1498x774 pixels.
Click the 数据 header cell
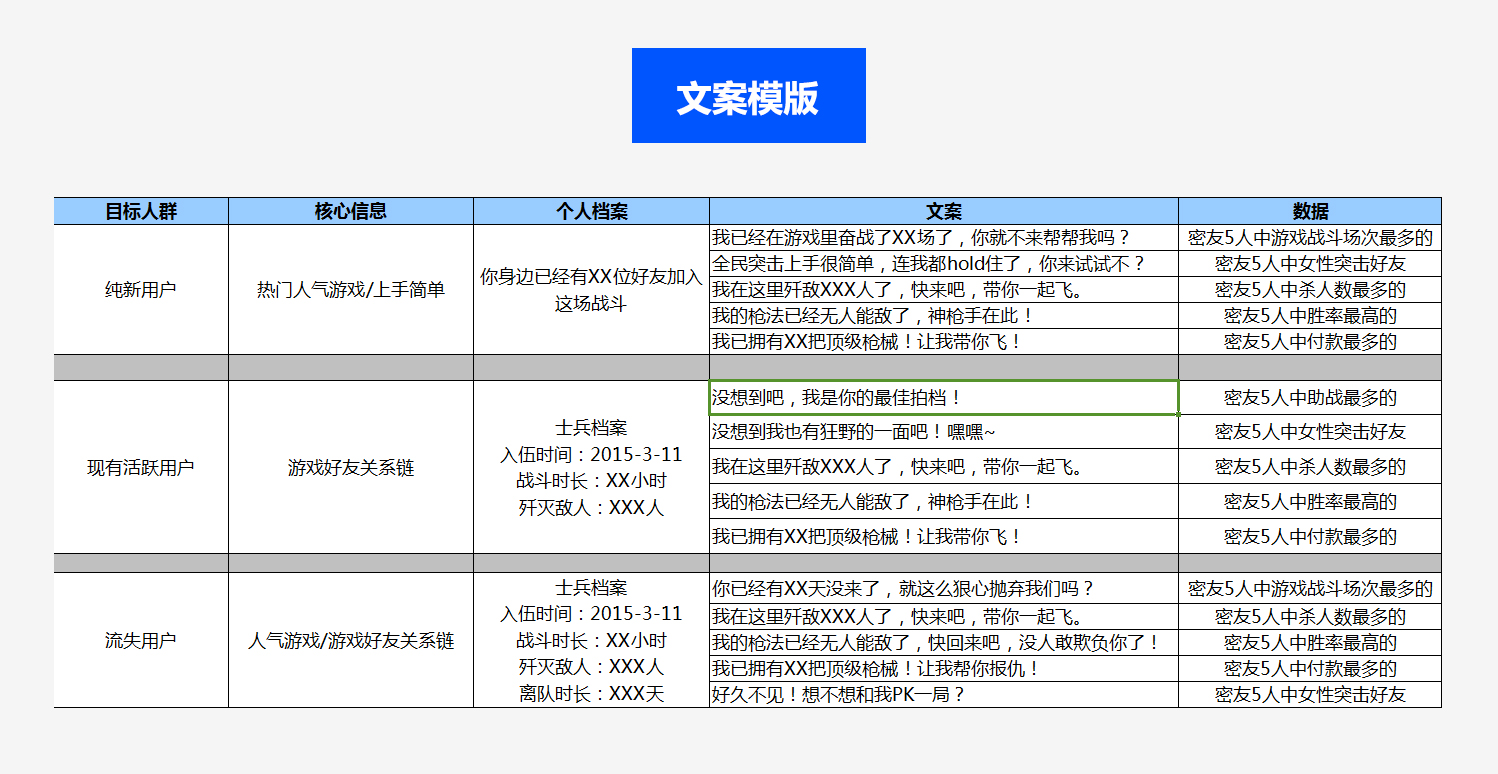pos(1309,211)
